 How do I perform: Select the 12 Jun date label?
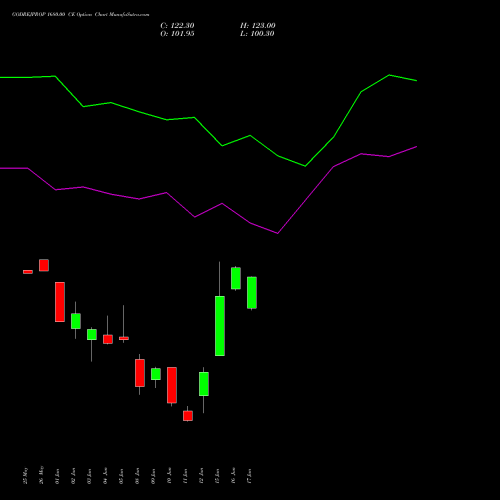click(x=202, y=476)
